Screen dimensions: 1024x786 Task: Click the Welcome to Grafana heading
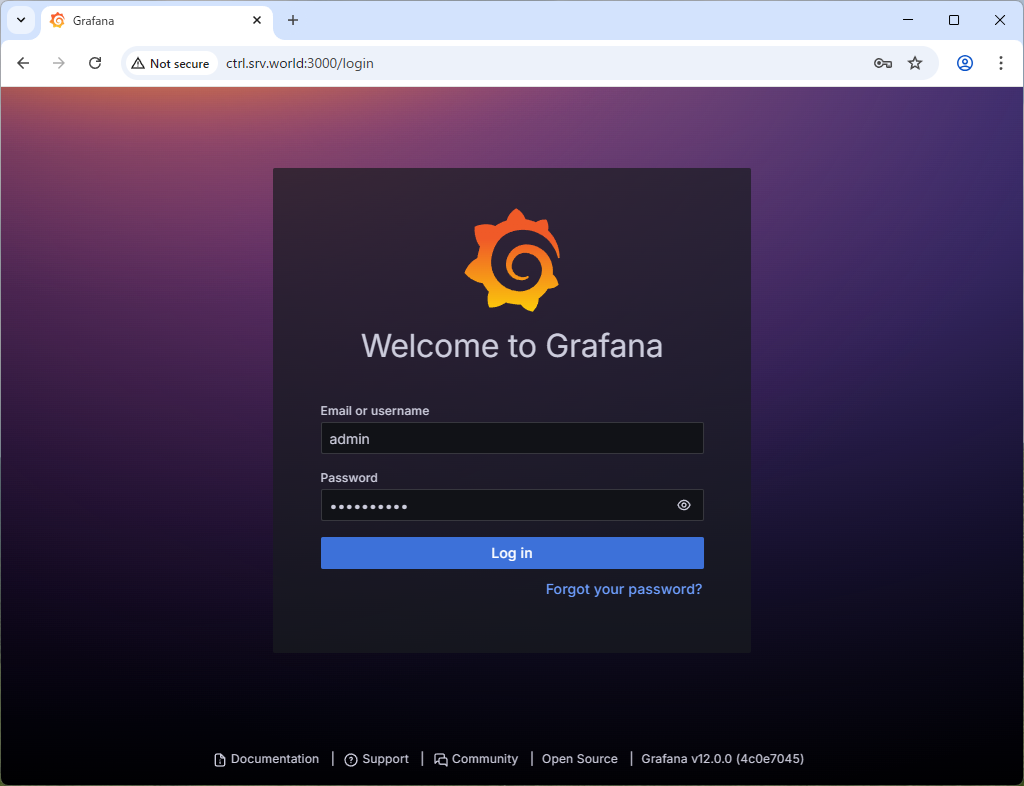[512, 345]
